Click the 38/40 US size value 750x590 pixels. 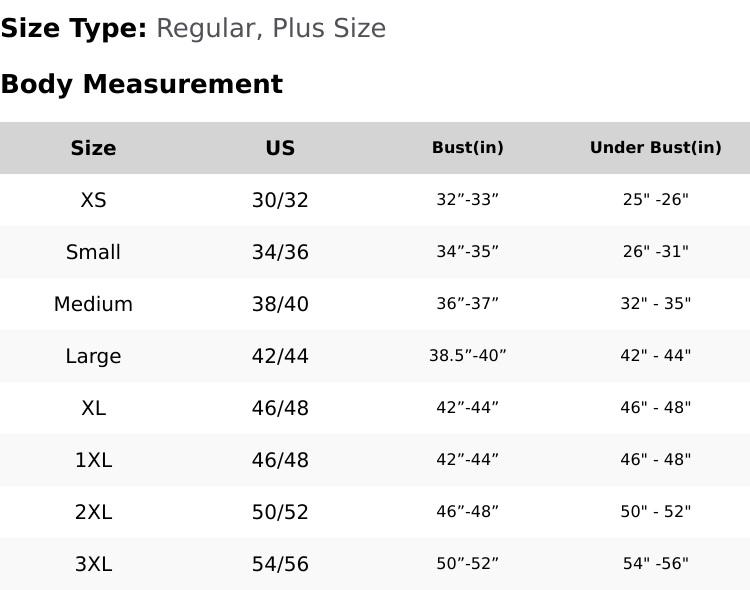click(280, 304)
